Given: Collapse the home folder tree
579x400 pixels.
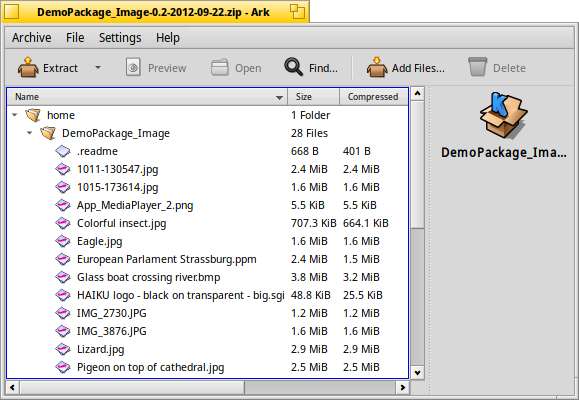Looking at the screenshot, I should pos(15,115).
